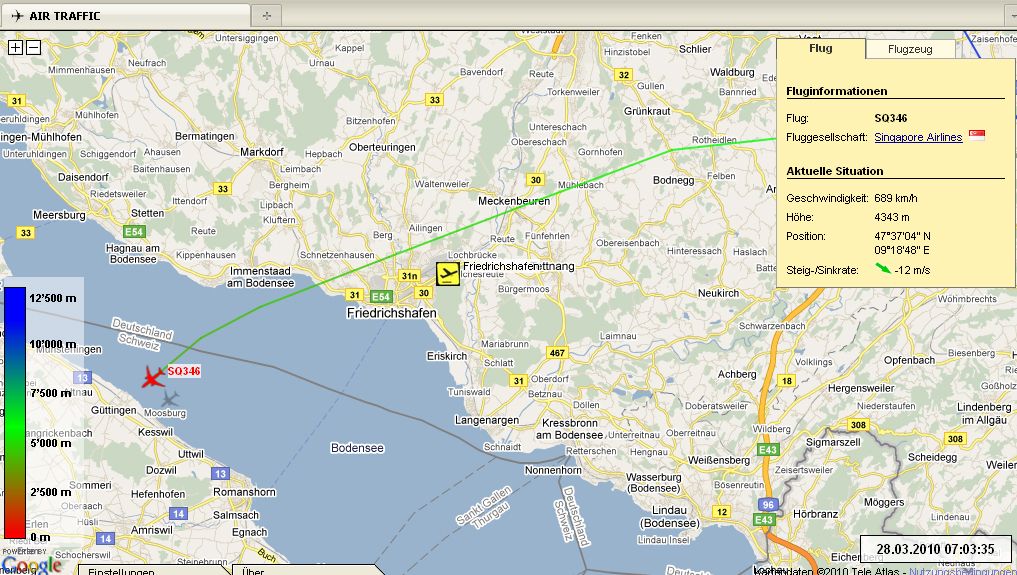The image size is (1017, 575).
Task: Click the Friedrichshafen airport marker icon
Action: [448, 274]
